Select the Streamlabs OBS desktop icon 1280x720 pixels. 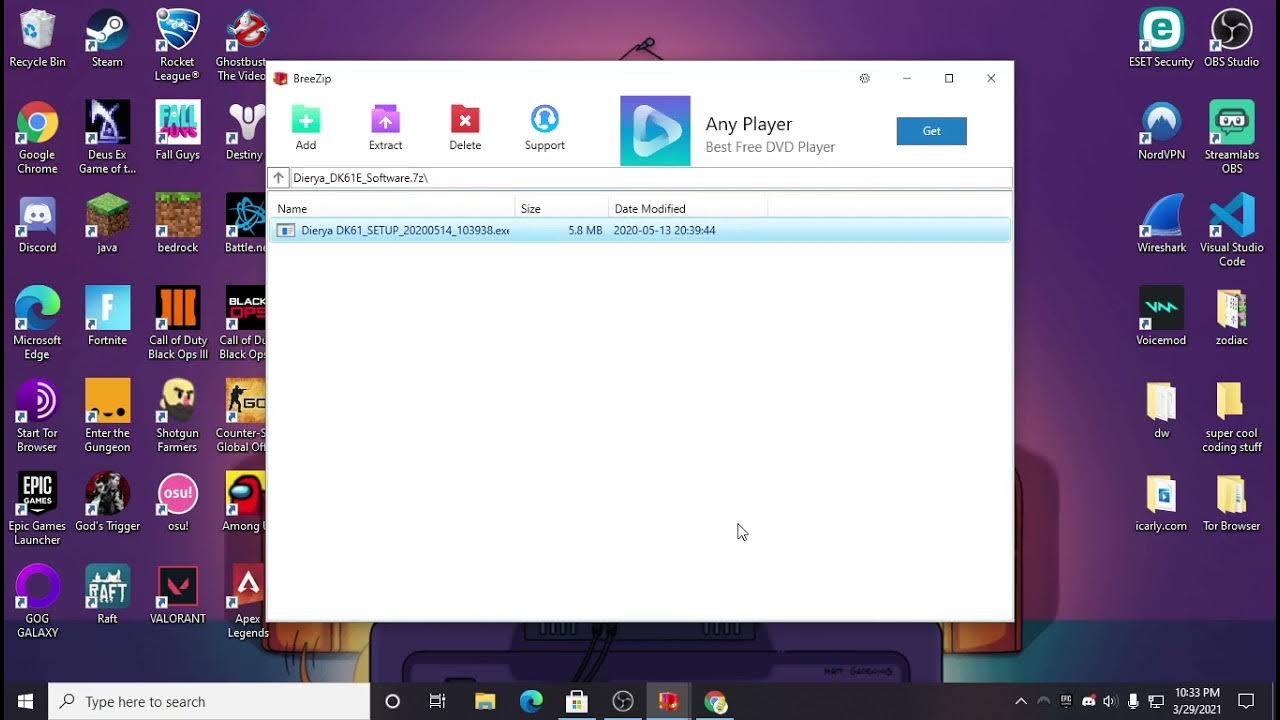(1231, 138)
